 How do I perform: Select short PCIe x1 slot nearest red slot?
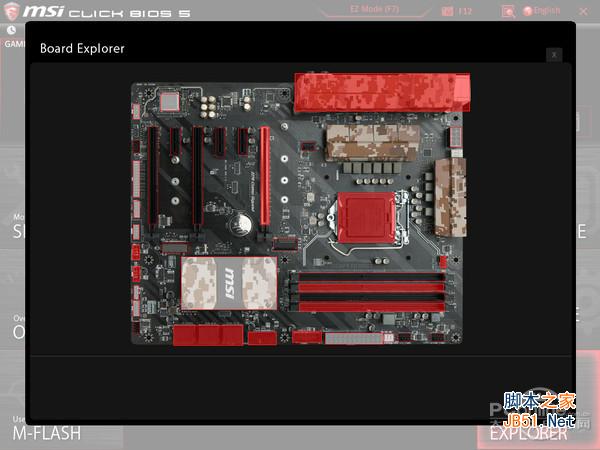243,142
